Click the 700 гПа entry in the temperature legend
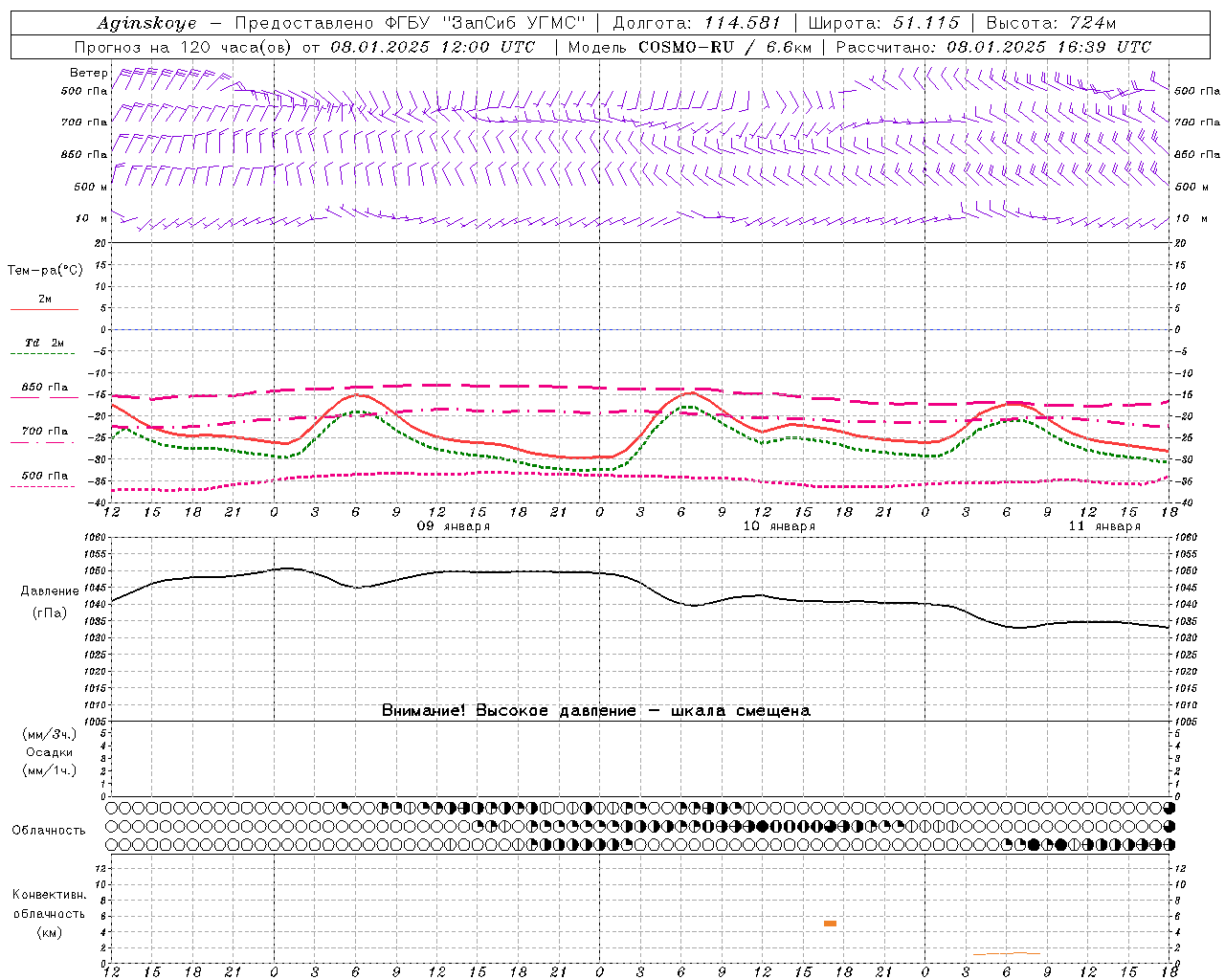Screen dimensions: 1225x980 pyautogui.click(x=44, y=433)
